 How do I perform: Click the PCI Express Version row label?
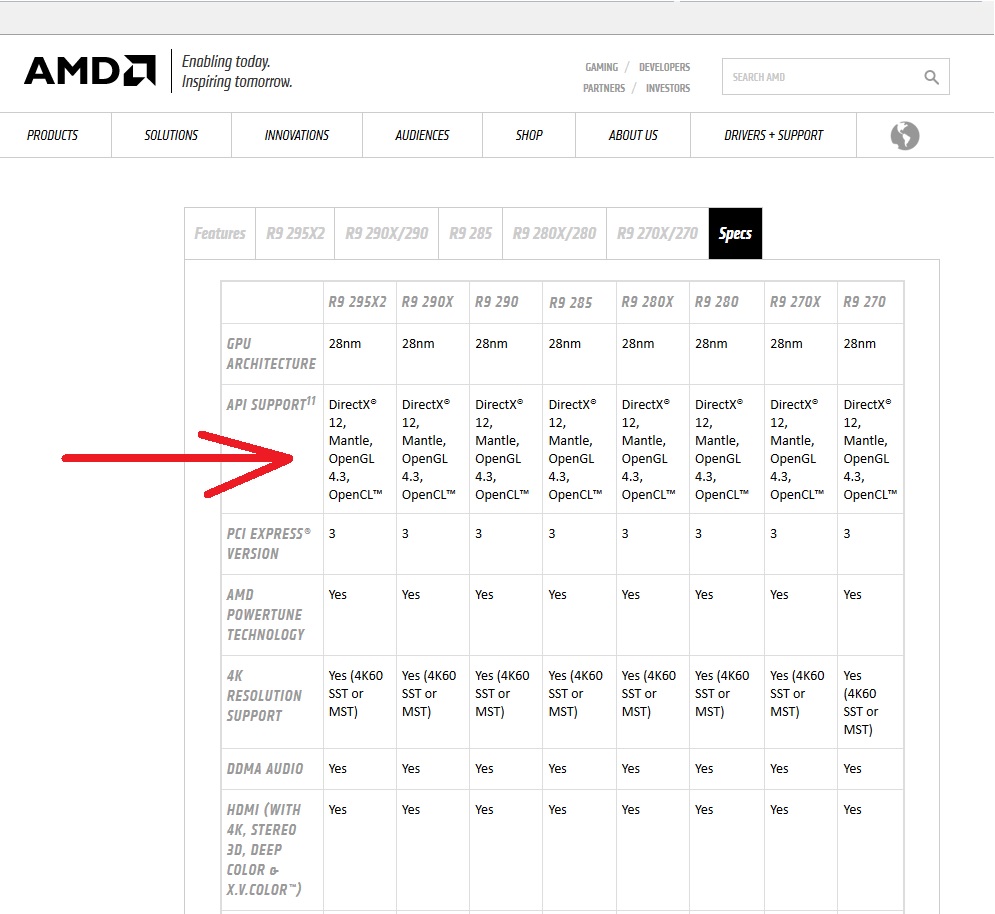point(268,543)
